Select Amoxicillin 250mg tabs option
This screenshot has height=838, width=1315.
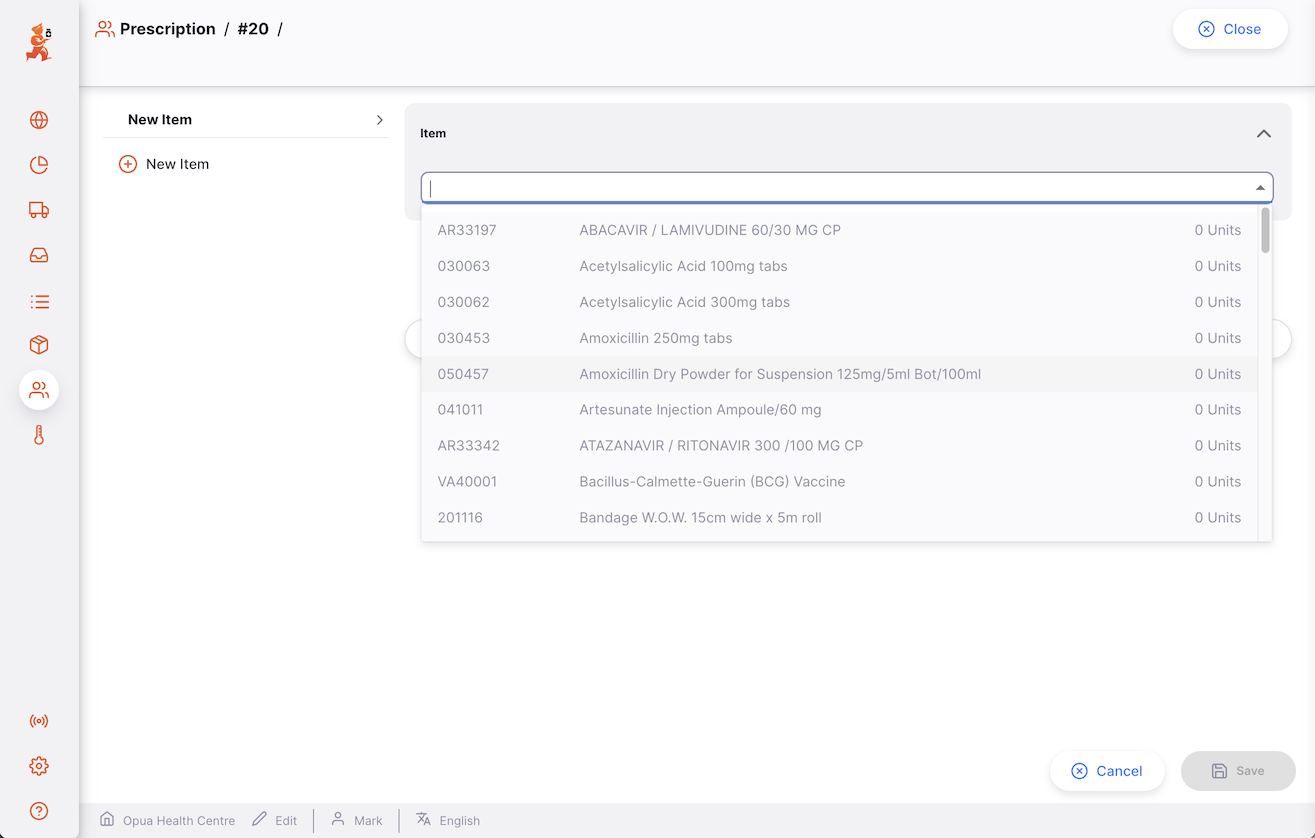click(655, 338)
